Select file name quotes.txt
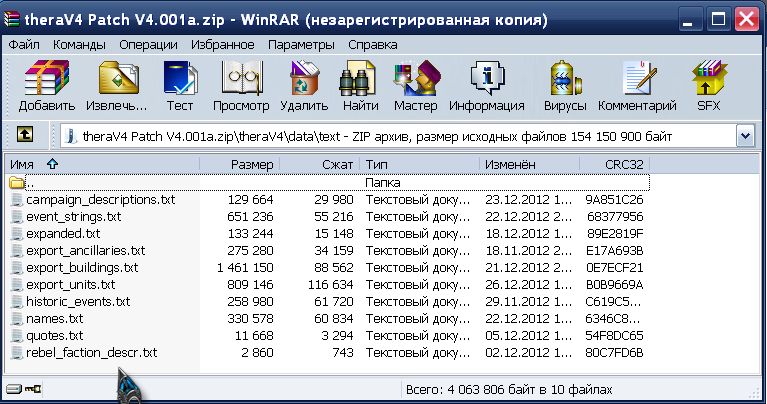 tap(54, 336)
